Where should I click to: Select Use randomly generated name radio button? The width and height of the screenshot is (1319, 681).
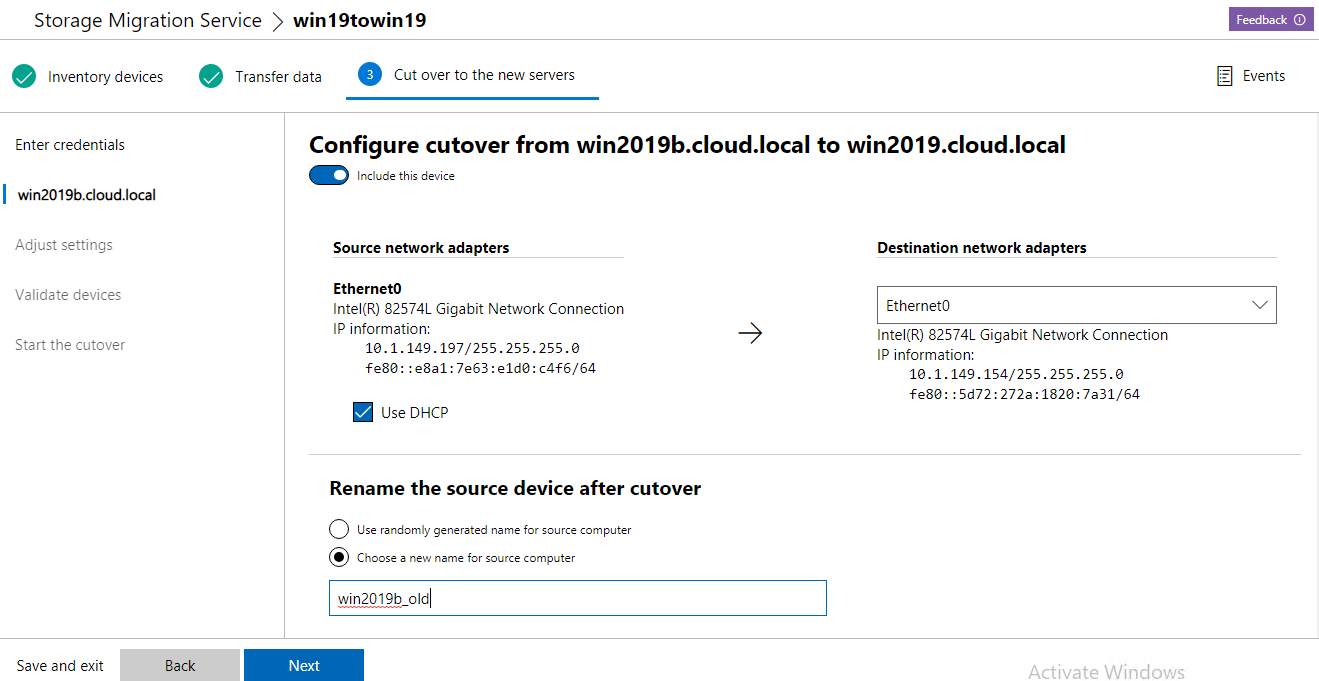point(339,529)
